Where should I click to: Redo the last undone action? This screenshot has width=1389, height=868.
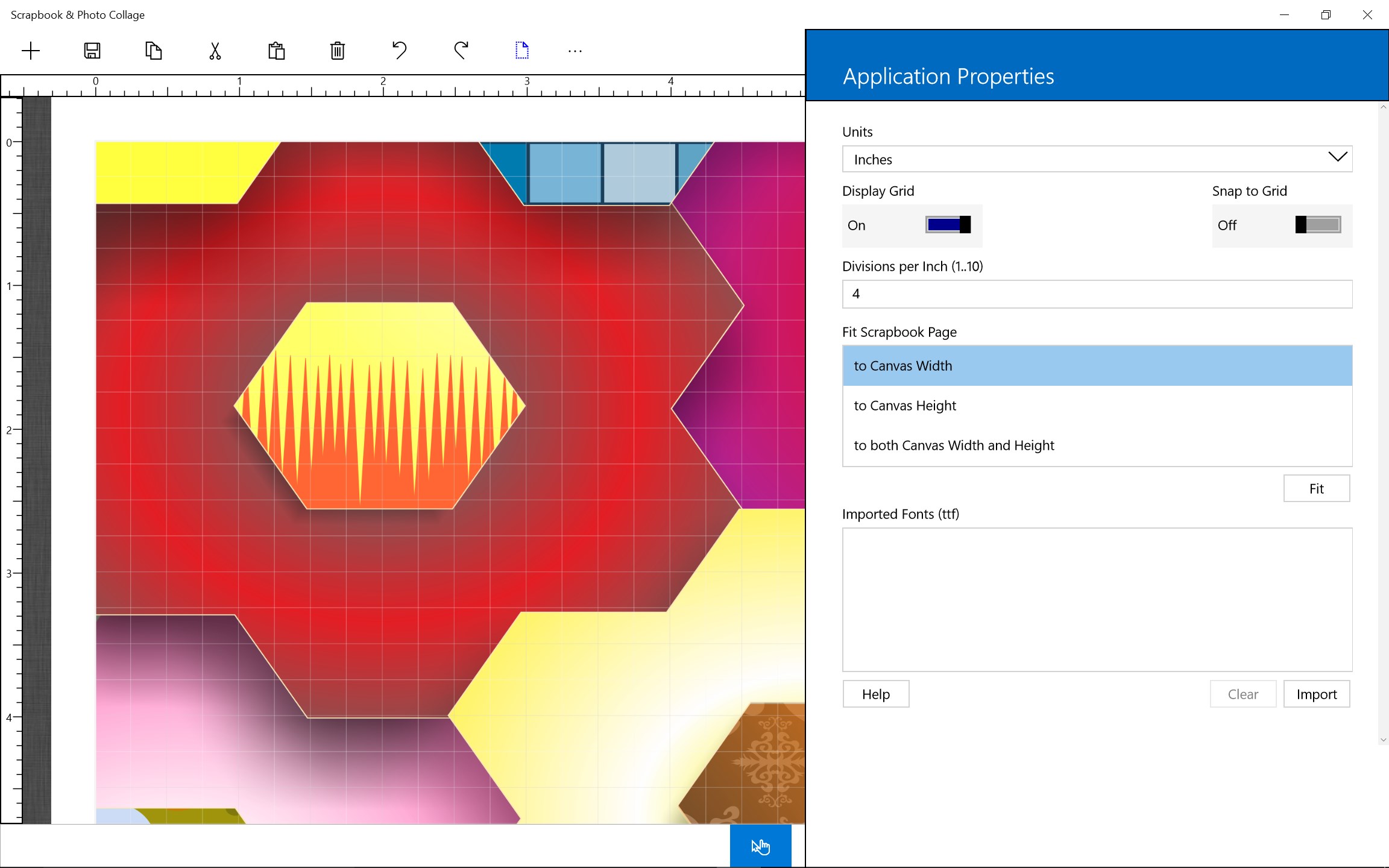click(461, 51)
